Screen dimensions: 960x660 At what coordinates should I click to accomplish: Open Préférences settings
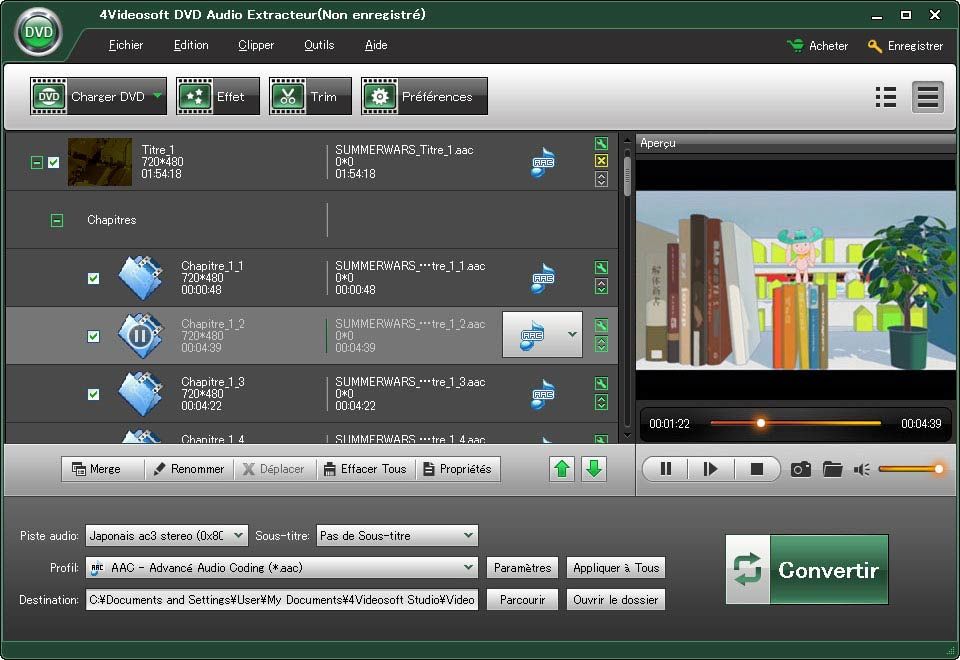[424, 96]
